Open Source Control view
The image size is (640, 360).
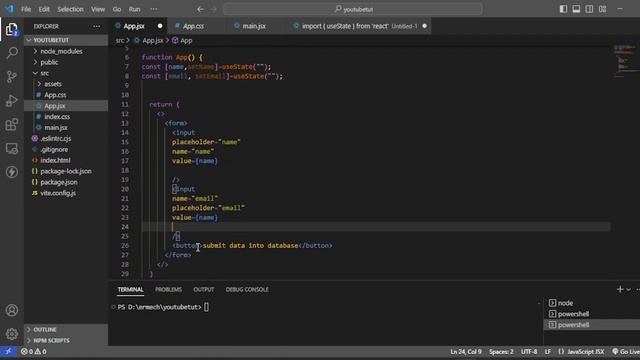point(12,77)
